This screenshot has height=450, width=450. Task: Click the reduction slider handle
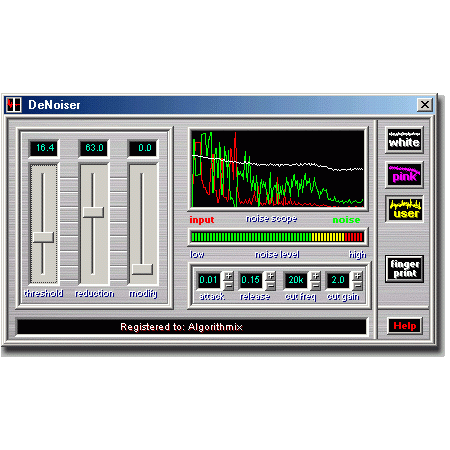click(x=93, y=212)
